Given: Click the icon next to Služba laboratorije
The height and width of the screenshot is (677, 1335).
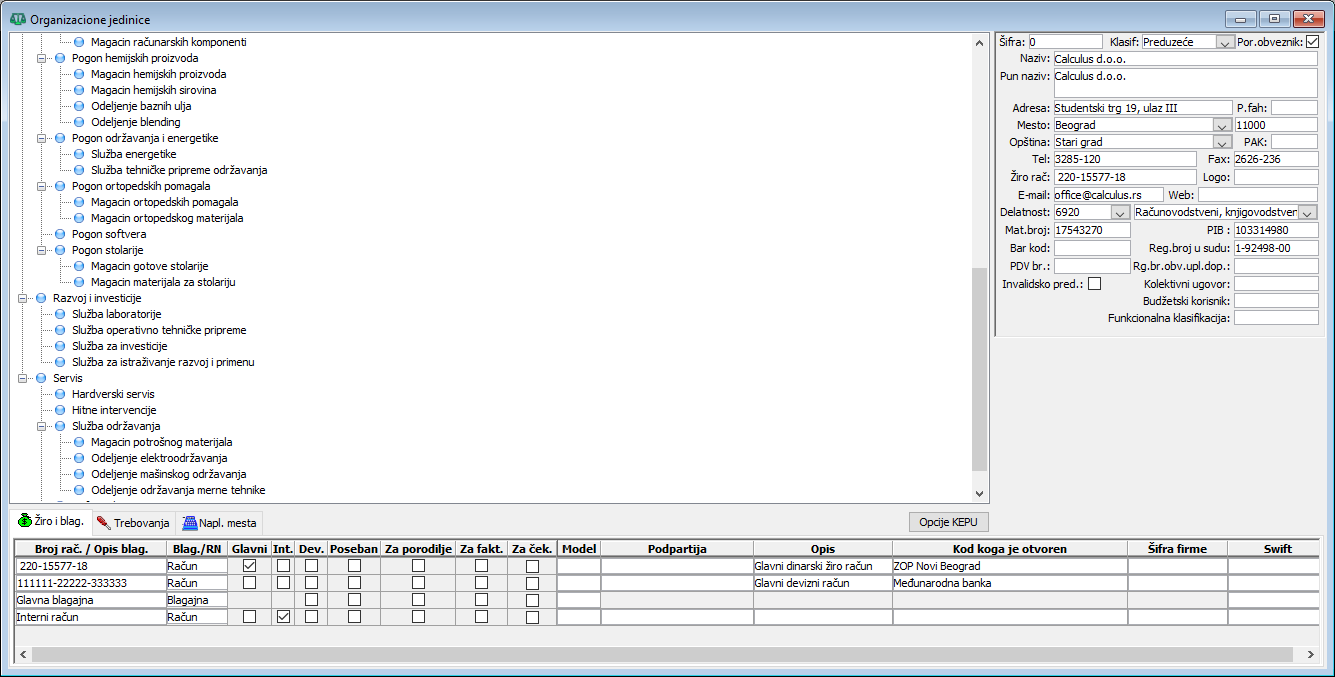Looking at the screenshot, I should pos(60,314).
